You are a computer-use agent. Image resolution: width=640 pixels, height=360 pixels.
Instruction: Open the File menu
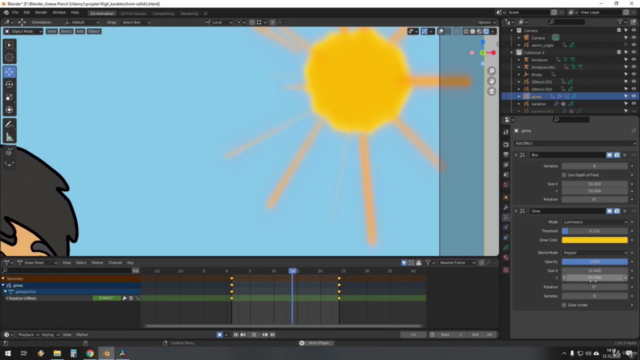coord(15,13)
